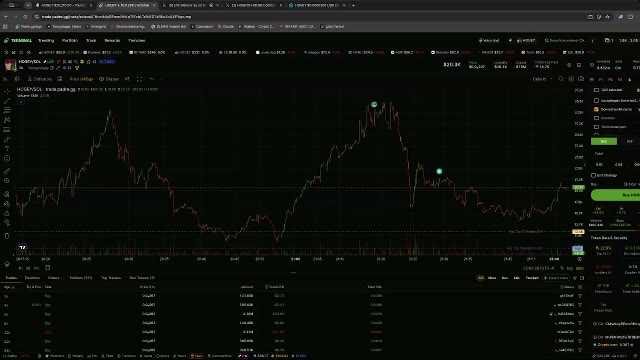Toggle the chart Display option

point(109,79)
